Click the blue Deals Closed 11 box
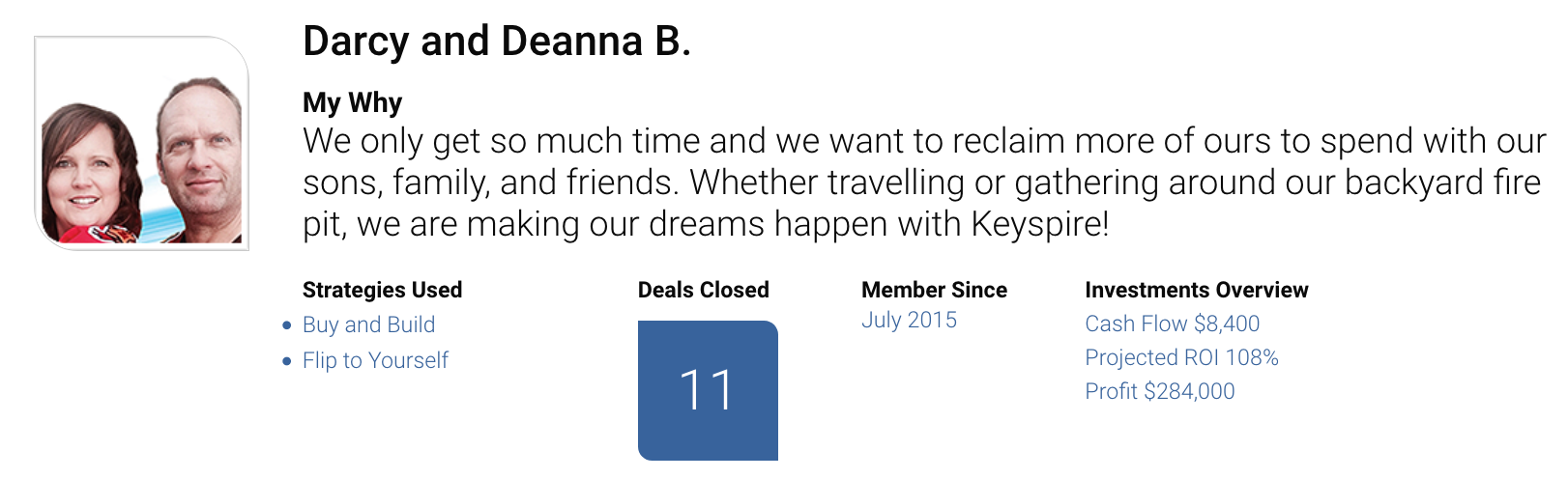Viewport: 1568px width, 479px height. coord(708,390)
